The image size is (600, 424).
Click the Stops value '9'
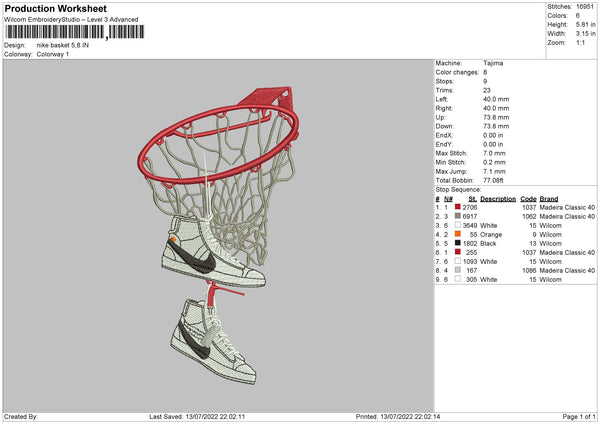coord(485,82)
